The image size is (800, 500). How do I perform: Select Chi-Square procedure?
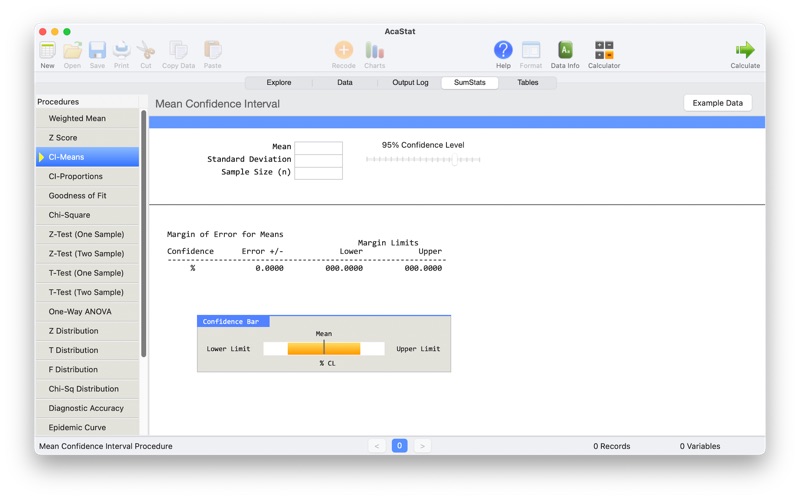(88, 215)
